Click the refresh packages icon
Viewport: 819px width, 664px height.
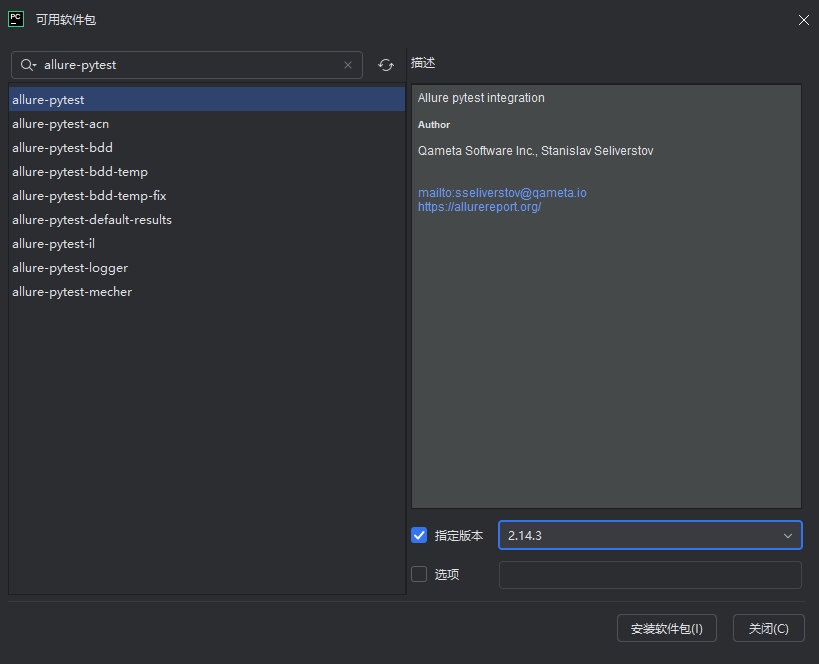pyautogui.click(x=385, y=65)
